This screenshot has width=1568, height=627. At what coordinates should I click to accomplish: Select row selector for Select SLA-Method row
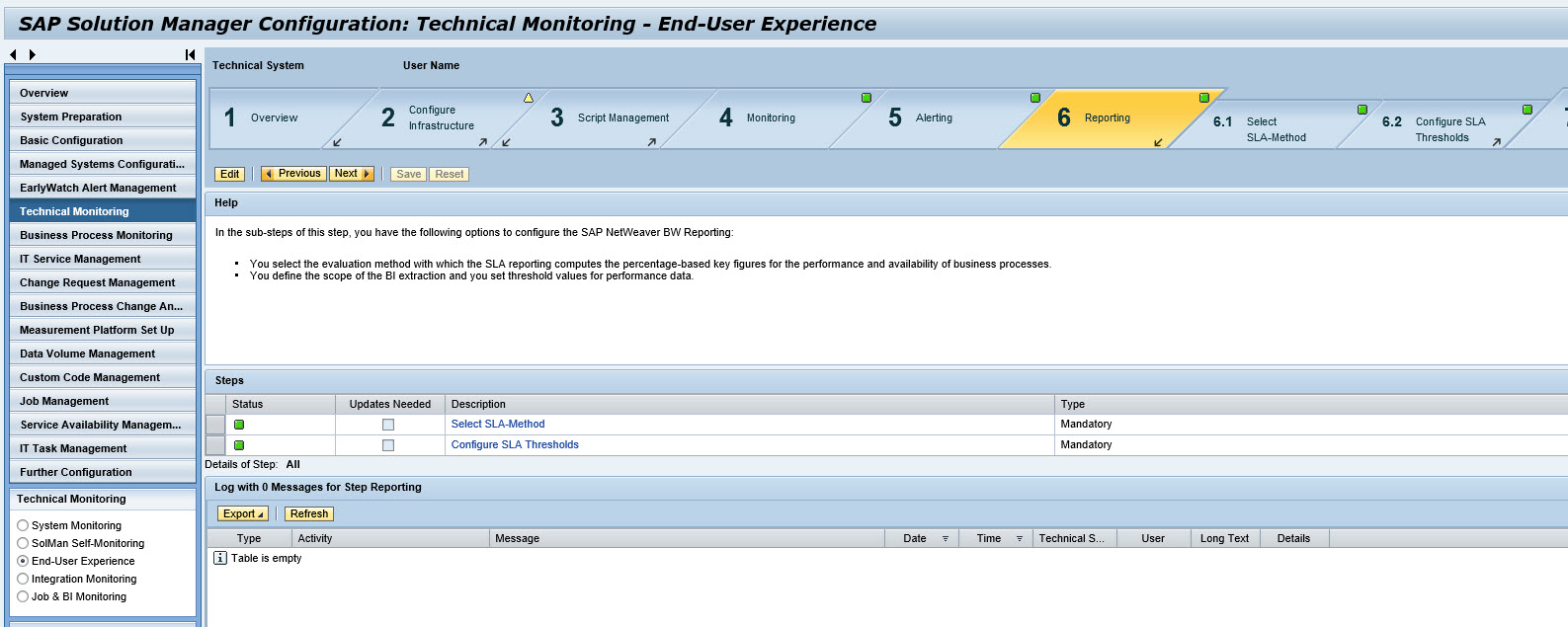pyautogui.click(x=215, y=425)
